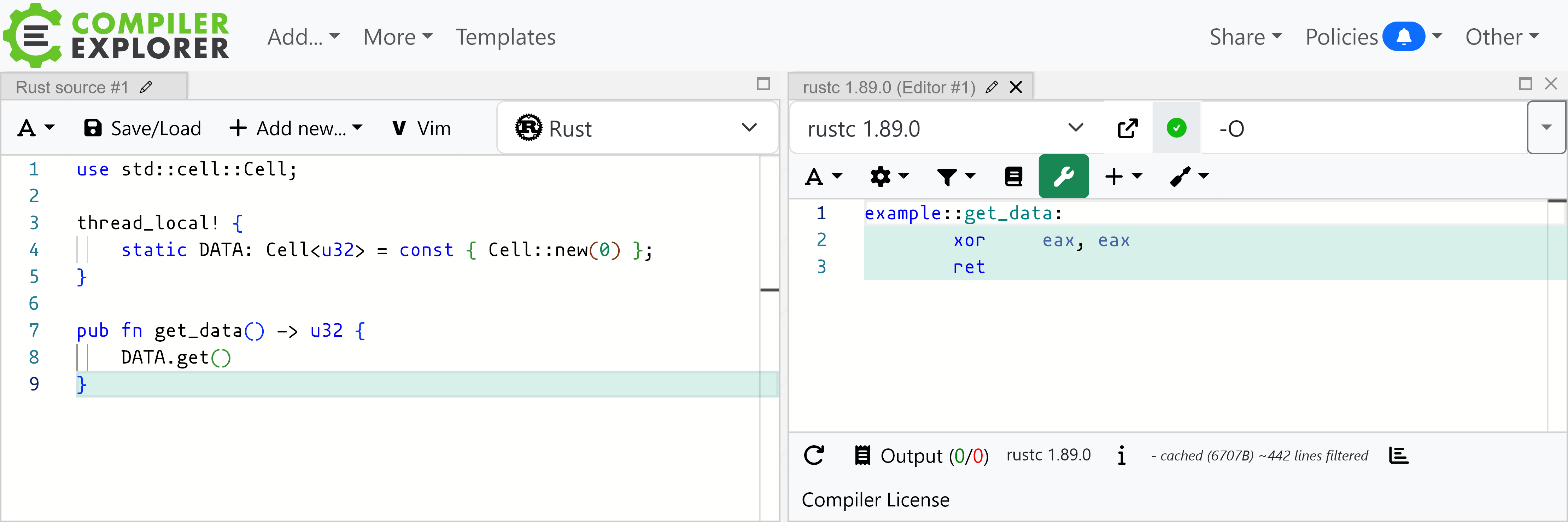Click the green compilation status check indicator
The height and width of the screenshot is (522, 1568).
[x=1176, y=128]
